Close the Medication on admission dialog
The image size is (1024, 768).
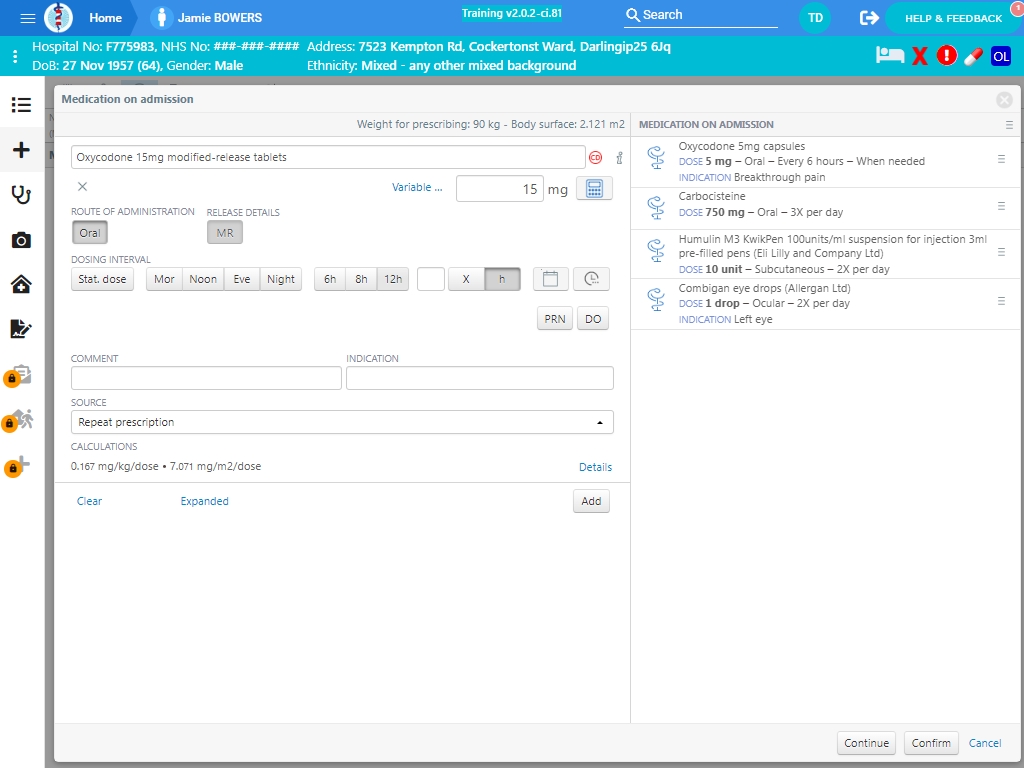1004,99
